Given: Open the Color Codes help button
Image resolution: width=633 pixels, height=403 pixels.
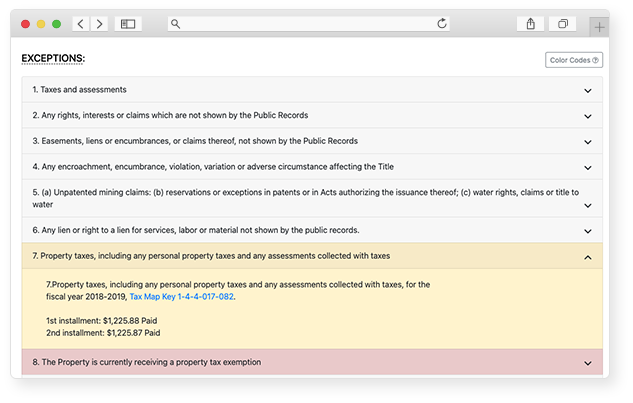Looking at the screenshot, I should tap(574, 60).
